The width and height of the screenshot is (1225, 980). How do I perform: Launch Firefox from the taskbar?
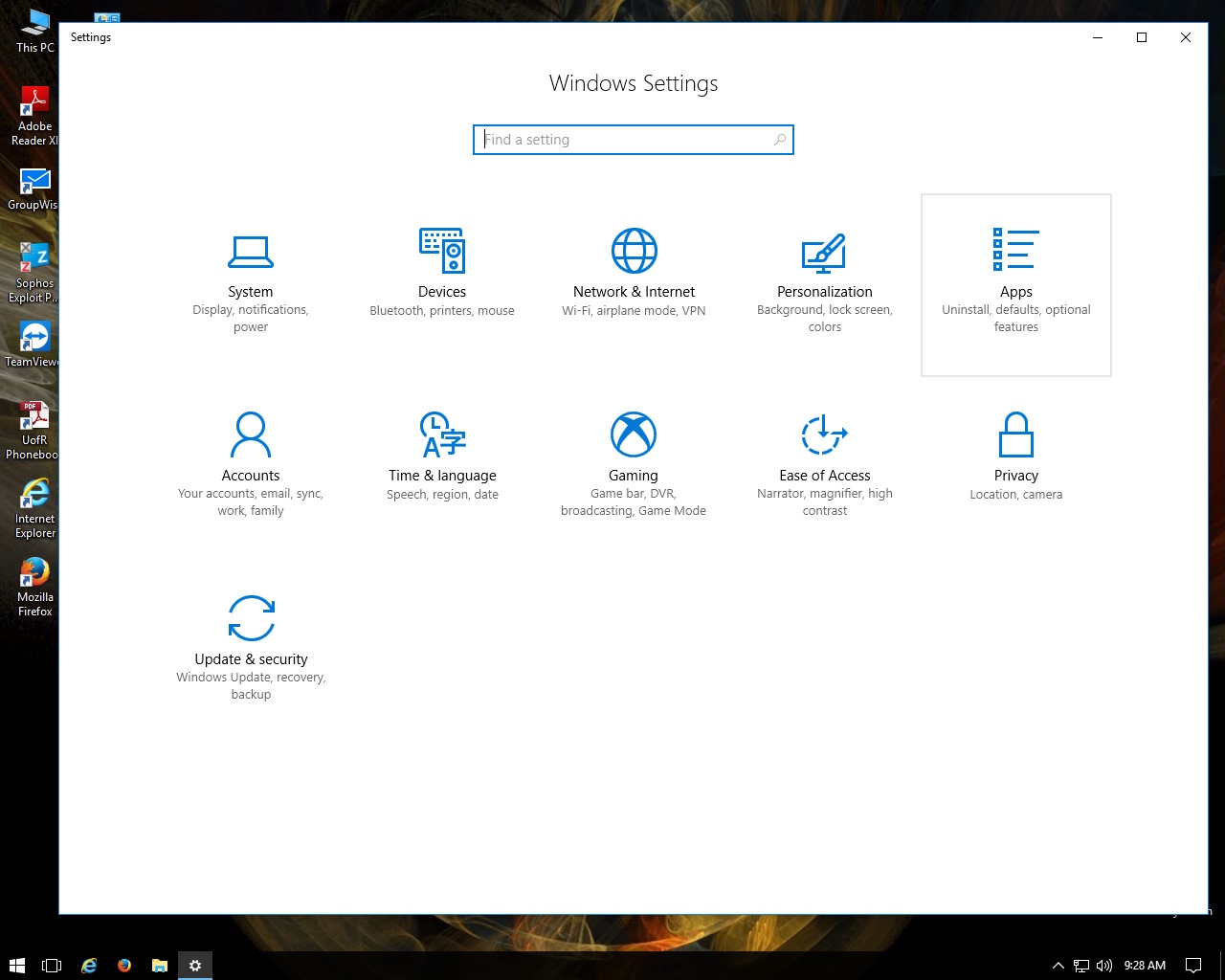pos(124,966)
